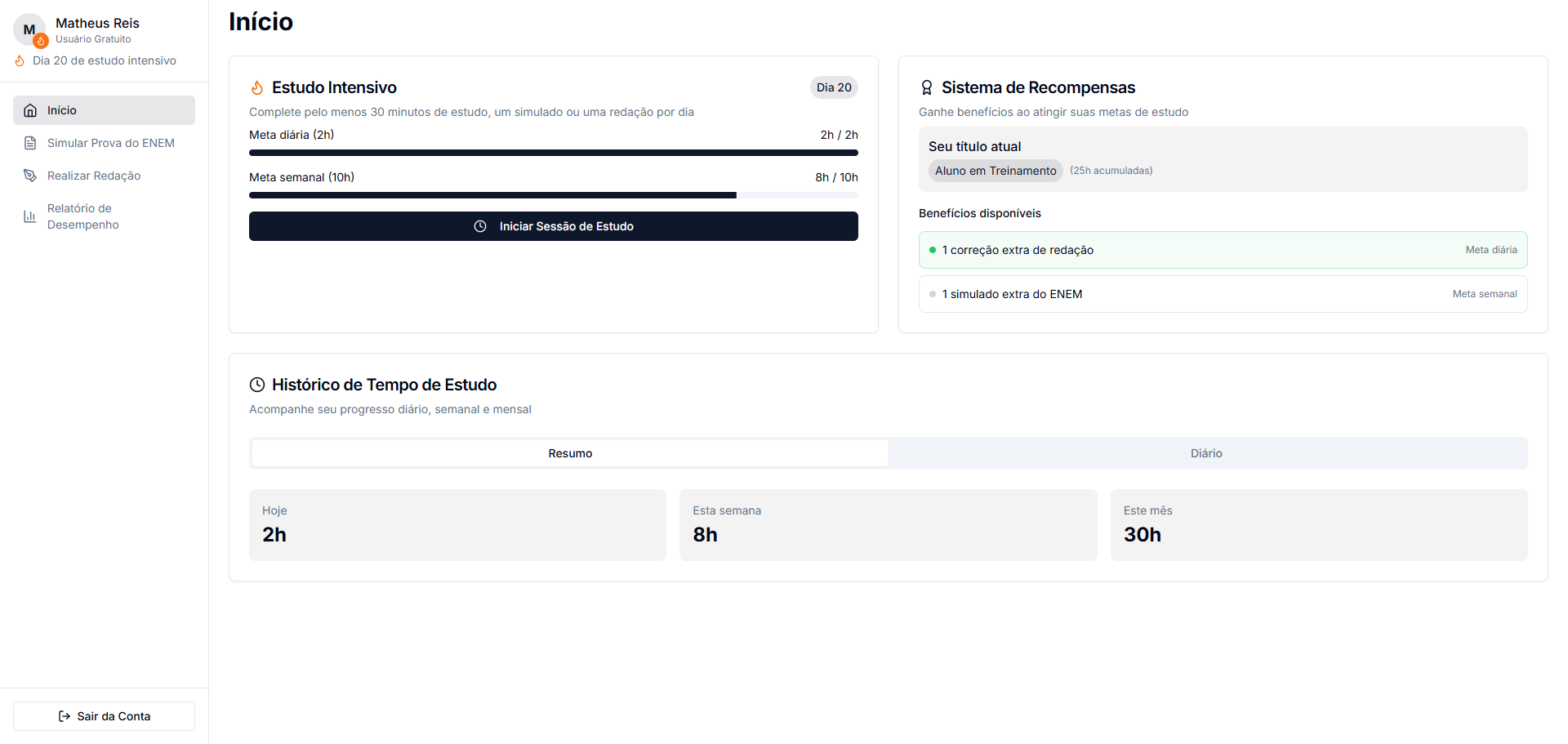Click the pen icon for Realizar Redação

pyautogui.click(x=30, y=176)
